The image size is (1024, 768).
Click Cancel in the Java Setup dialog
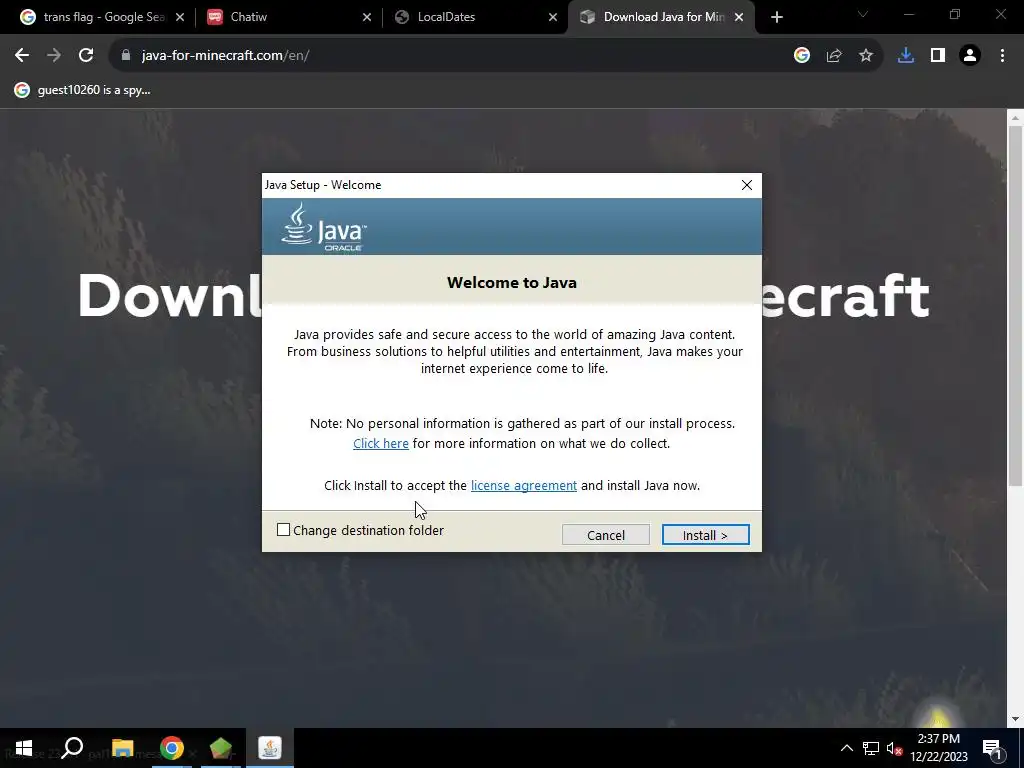coord(605,535)
